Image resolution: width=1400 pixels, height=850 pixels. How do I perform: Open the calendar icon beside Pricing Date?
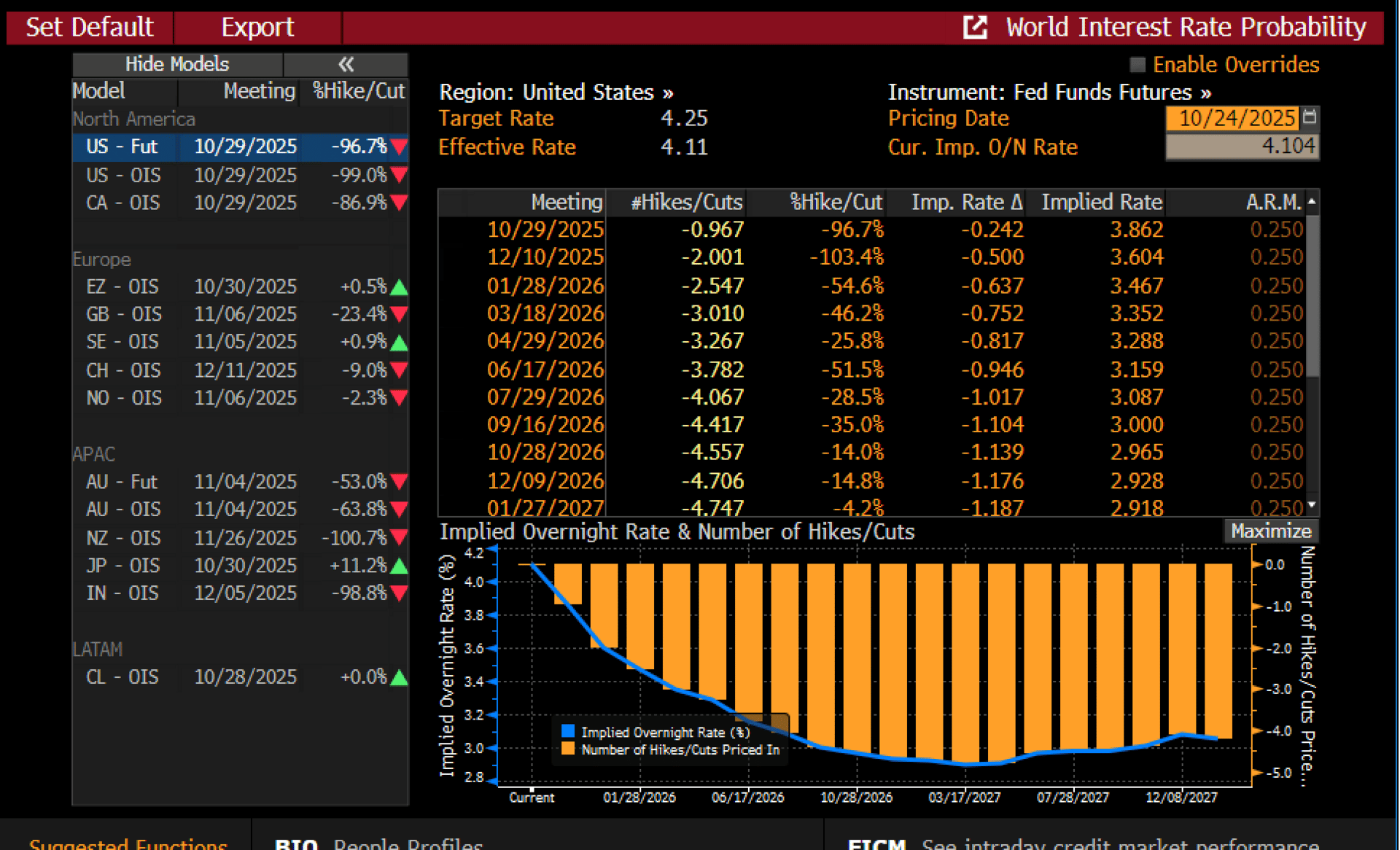click(1310, 117)
